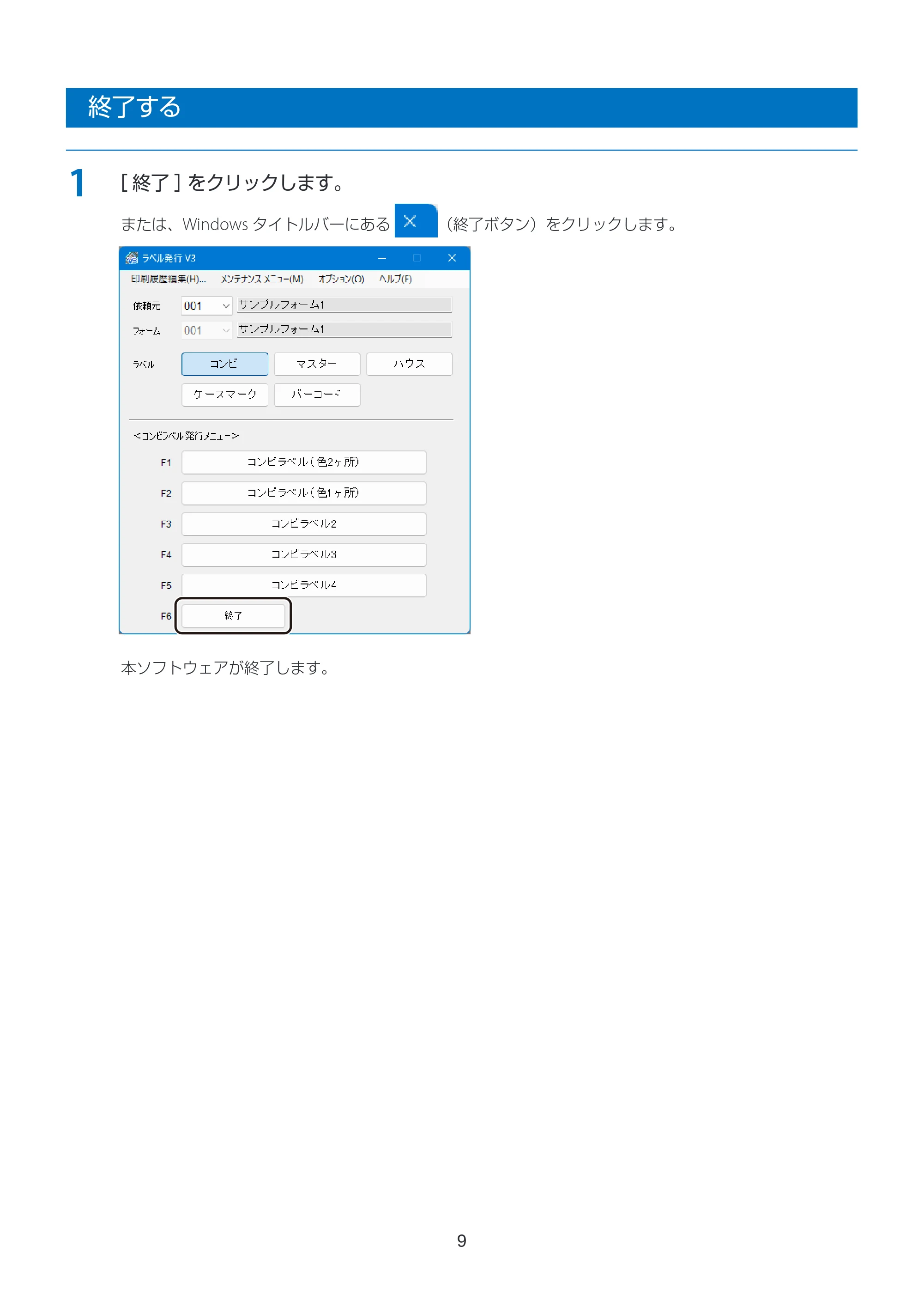Click the page number 9
The width and height of the screenshot is (924, 1307).
[461, 1241]
